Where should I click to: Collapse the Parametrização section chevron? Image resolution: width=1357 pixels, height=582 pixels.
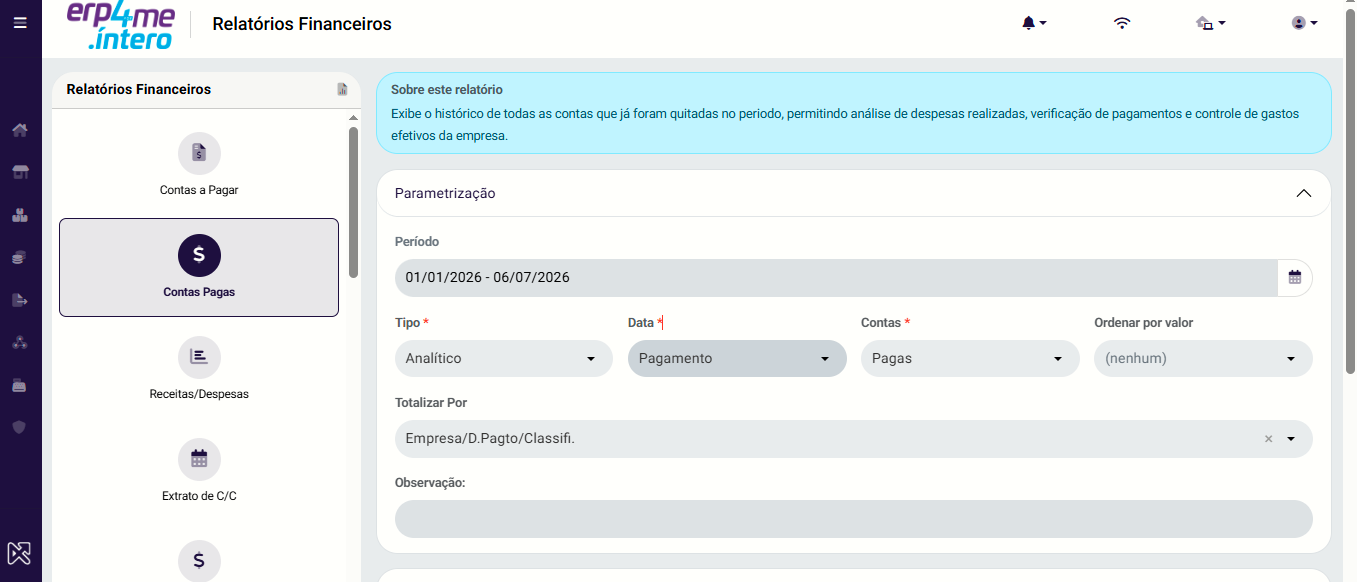point(1303,193)
